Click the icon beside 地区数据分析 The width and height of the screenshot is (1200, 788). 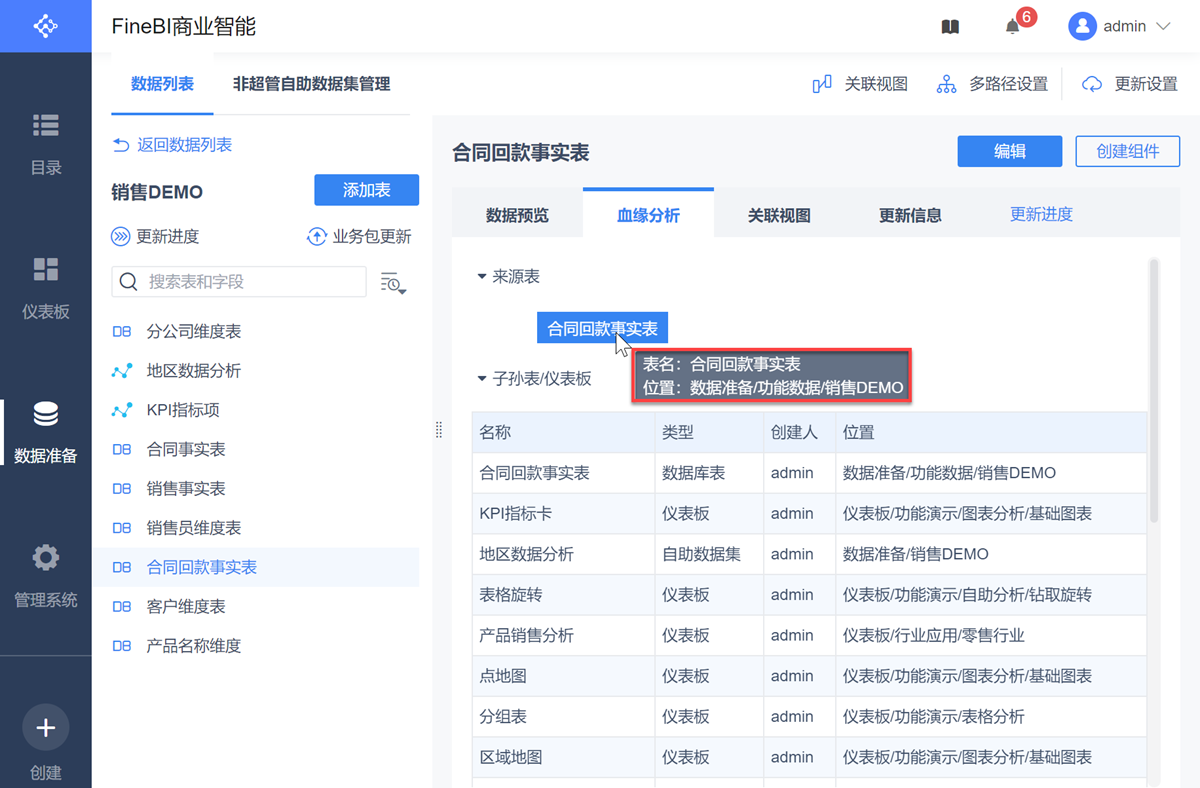tap(122, 371)
